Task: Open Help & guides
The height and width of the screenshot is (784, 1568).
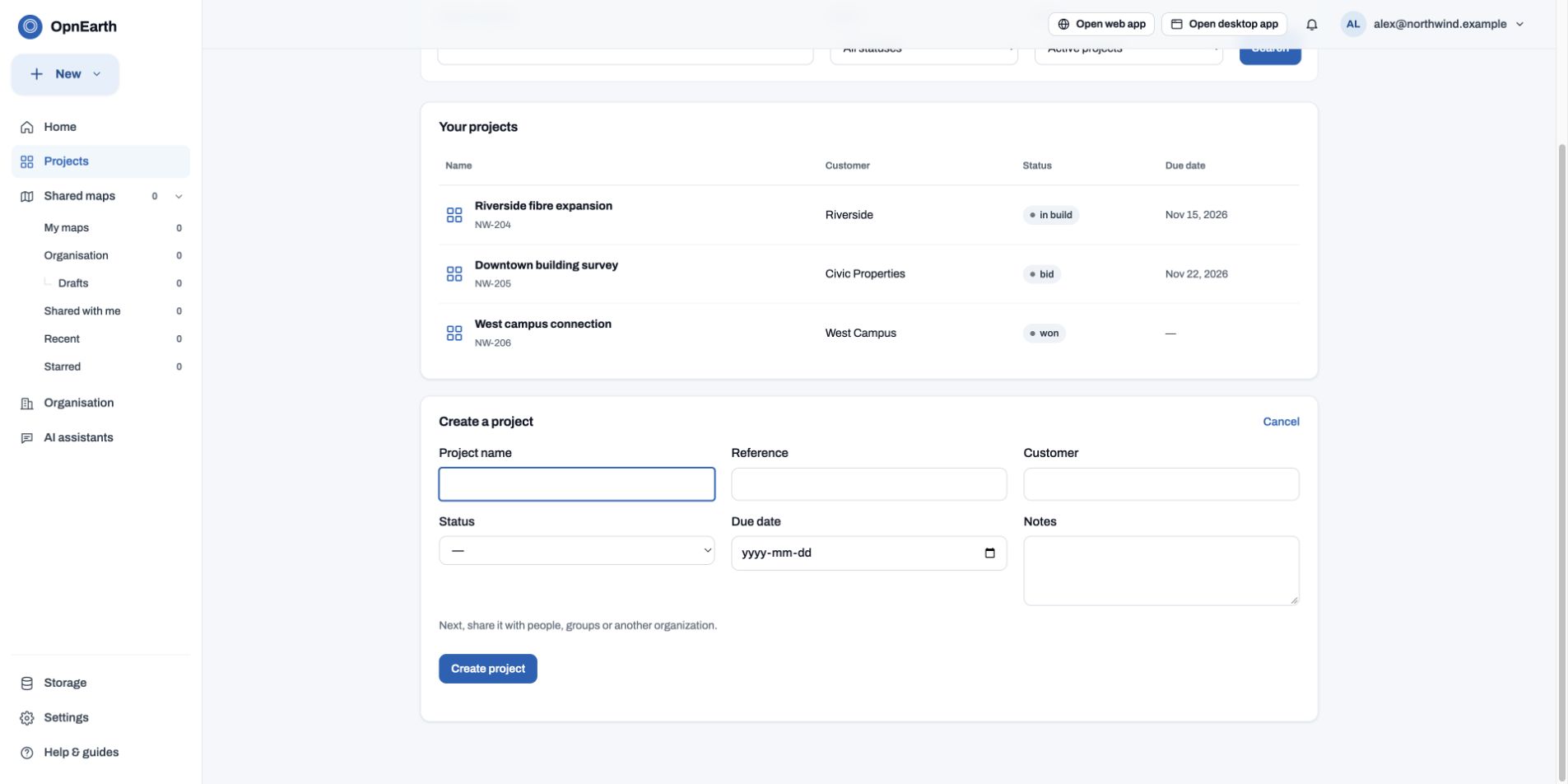Action: (100, 752)
